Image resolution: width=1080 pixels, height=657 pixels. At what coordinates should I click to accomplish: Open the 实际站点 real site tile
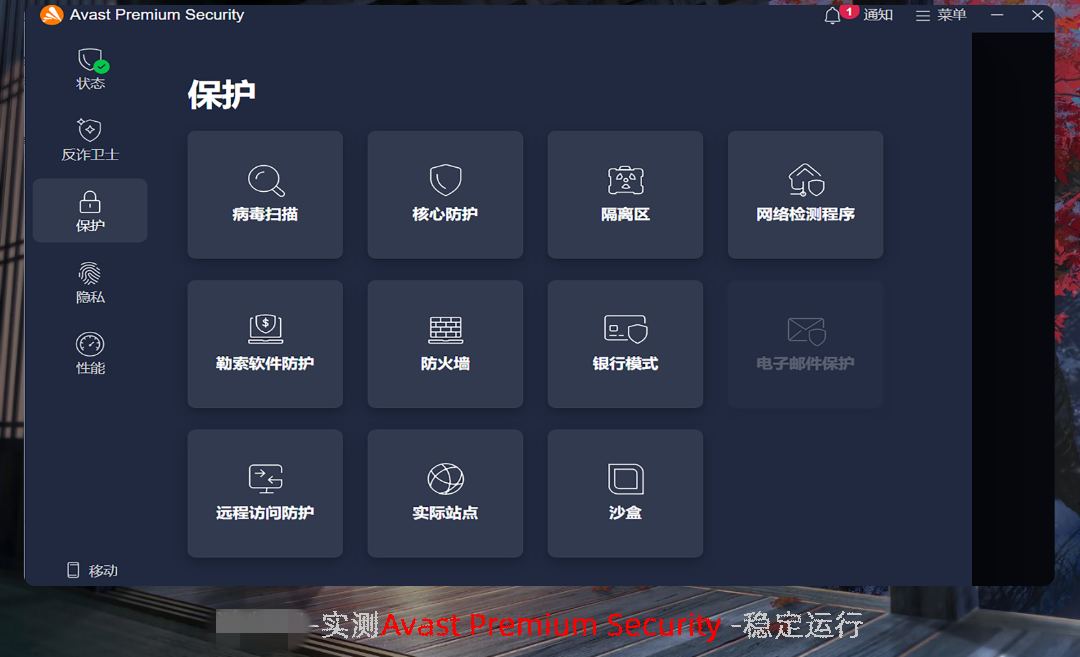pos(445,494)
